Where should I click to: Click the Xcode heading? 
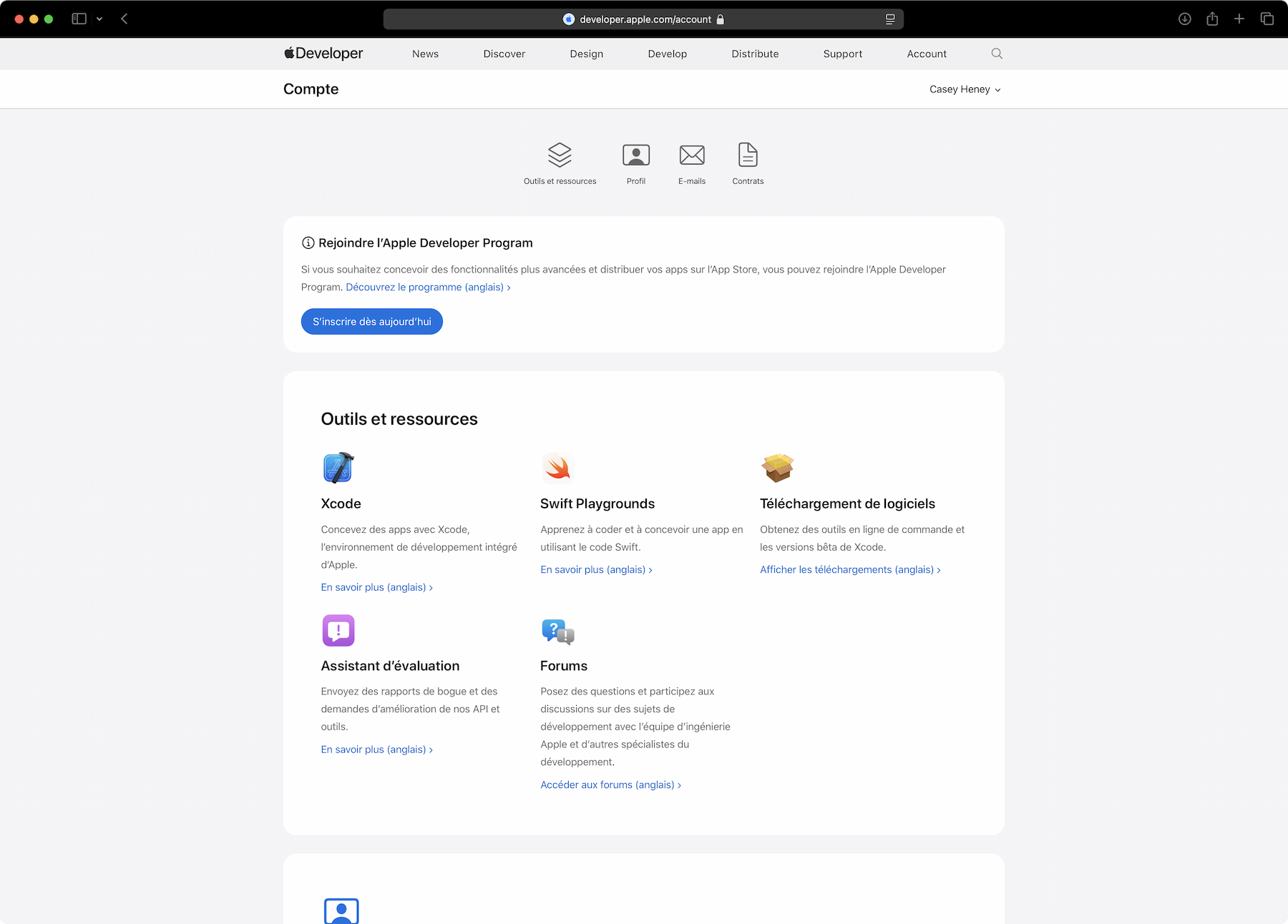click(341, 503)
